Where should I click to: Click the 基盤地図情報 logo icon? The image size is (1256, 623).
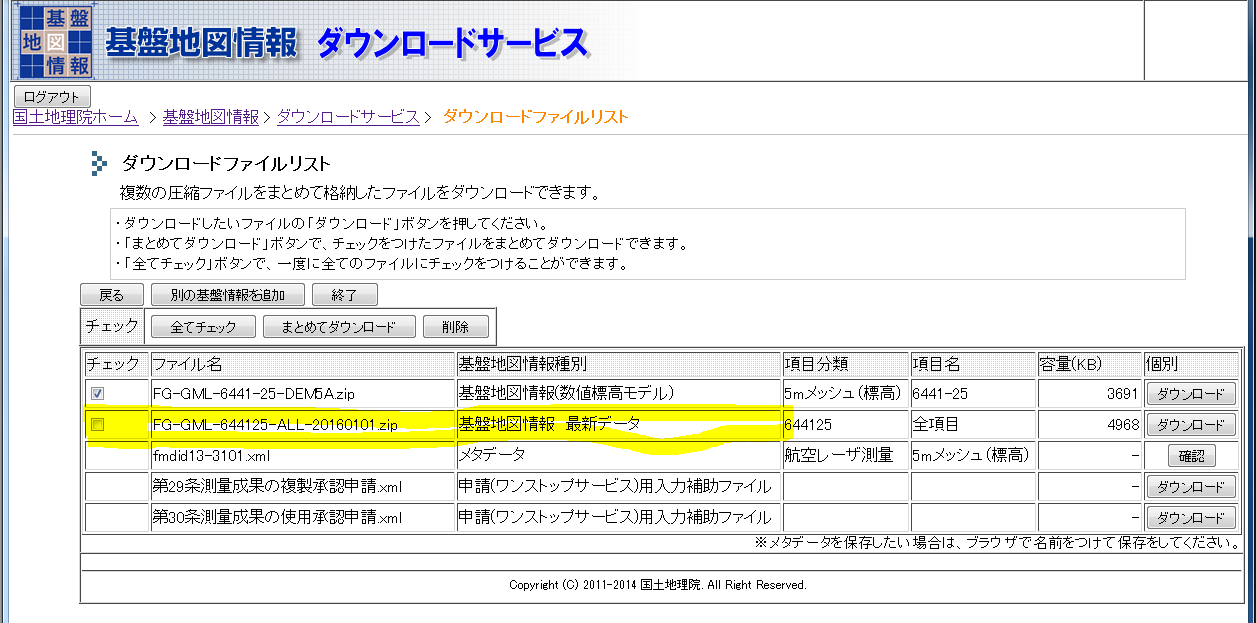[x=56, y=42]
